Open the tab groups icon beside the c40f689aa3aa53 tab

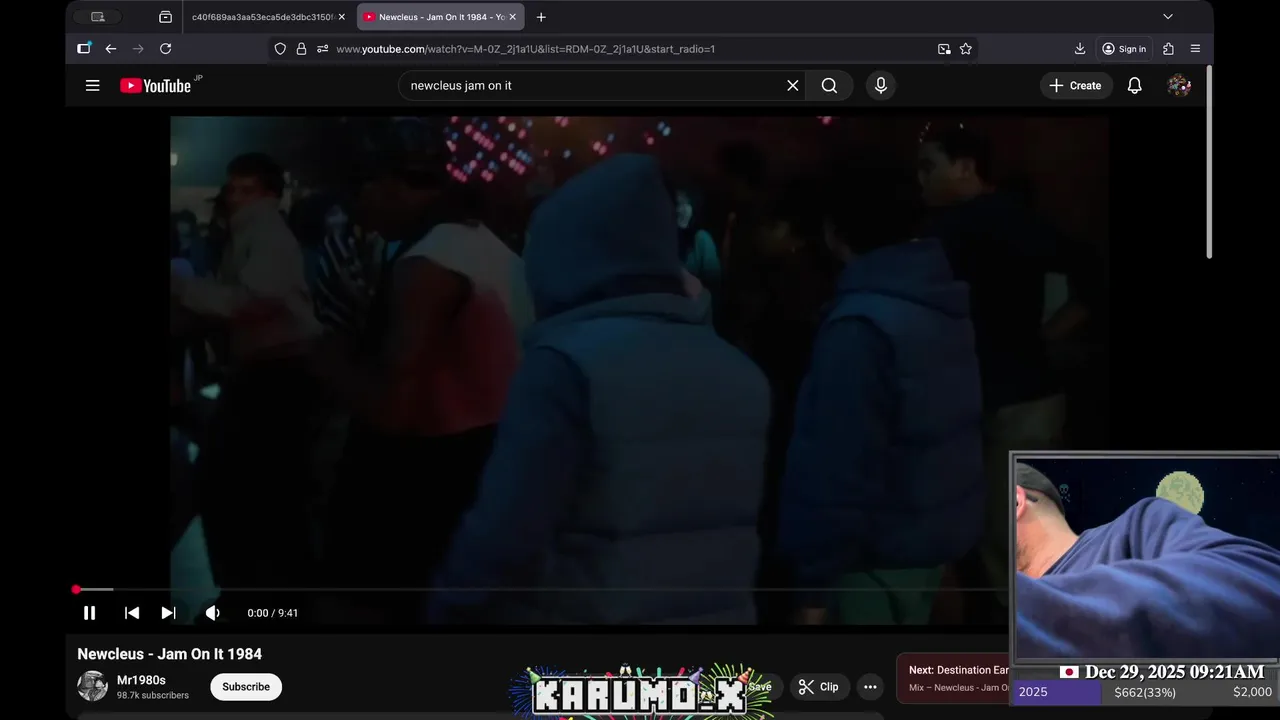click(x=165, y=17)
